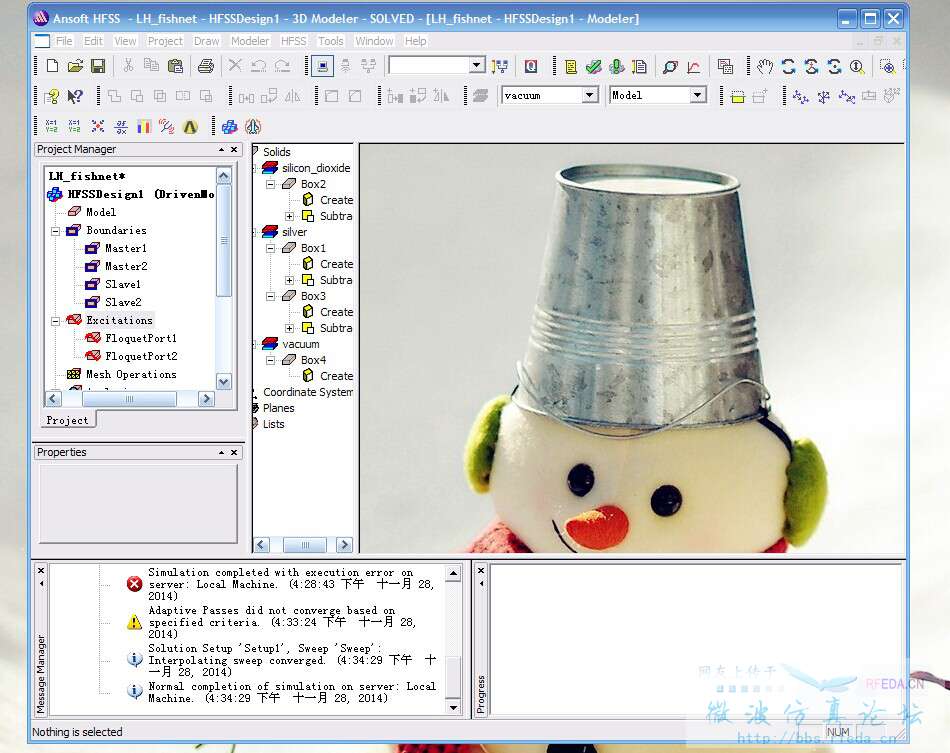Select the Pan hand tool
Screen dimensions: 950x753
[x=765, y=66]
